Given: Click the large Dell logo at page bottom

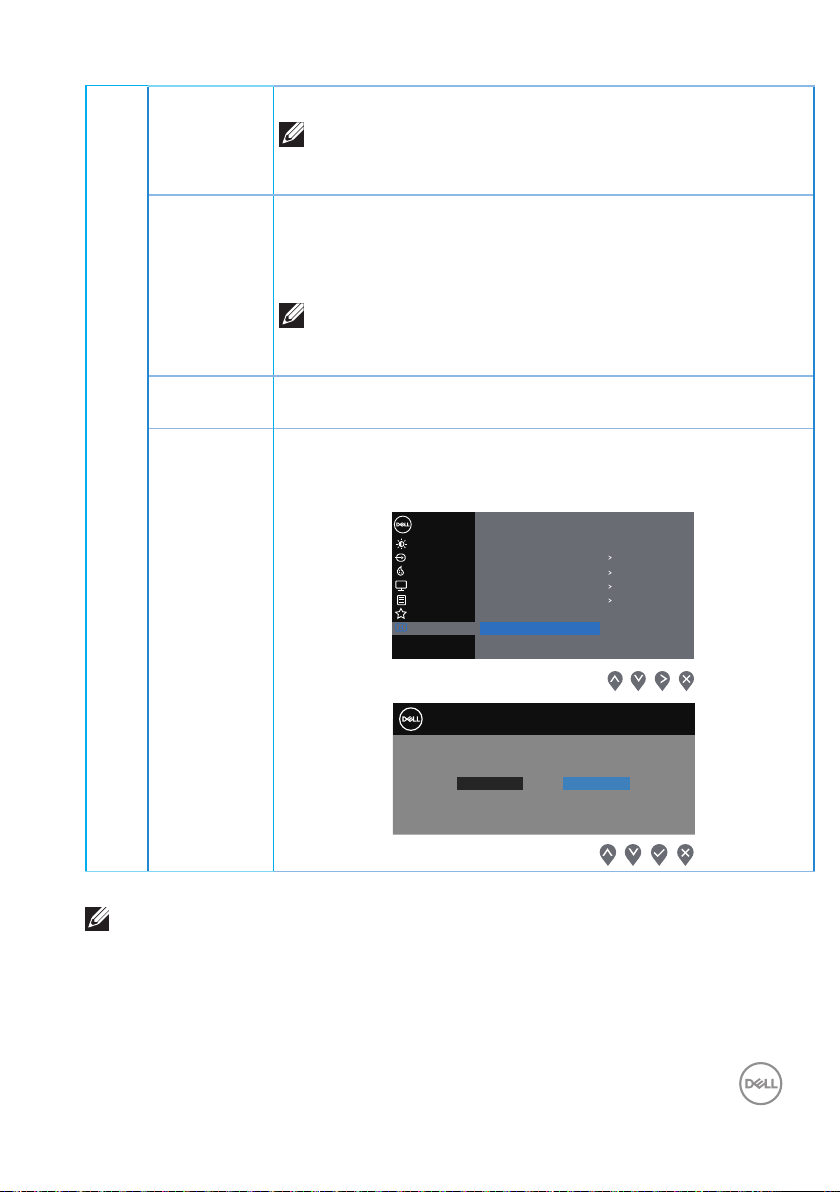Looking at the screenshot, I should (760, 1083).
